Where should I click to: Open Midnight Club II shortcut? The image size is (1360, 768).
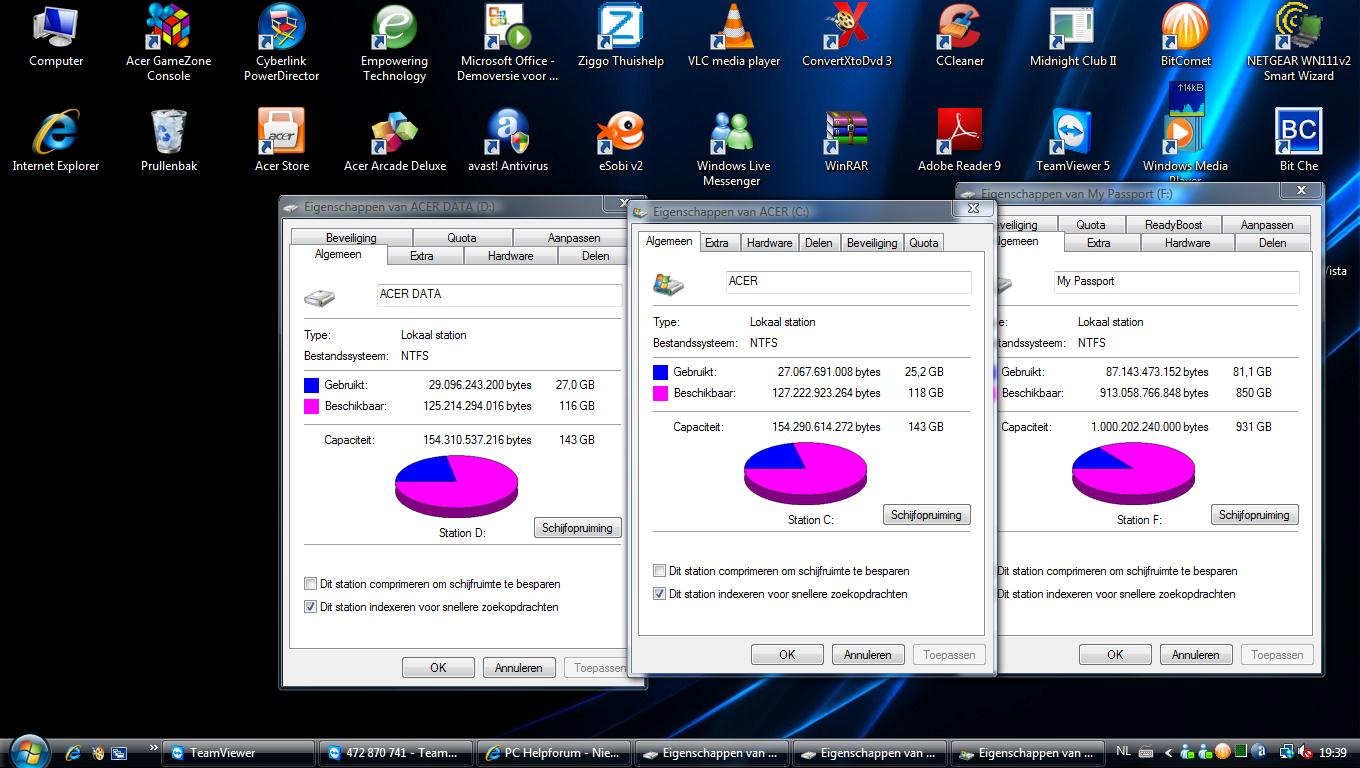point(1073,36)
